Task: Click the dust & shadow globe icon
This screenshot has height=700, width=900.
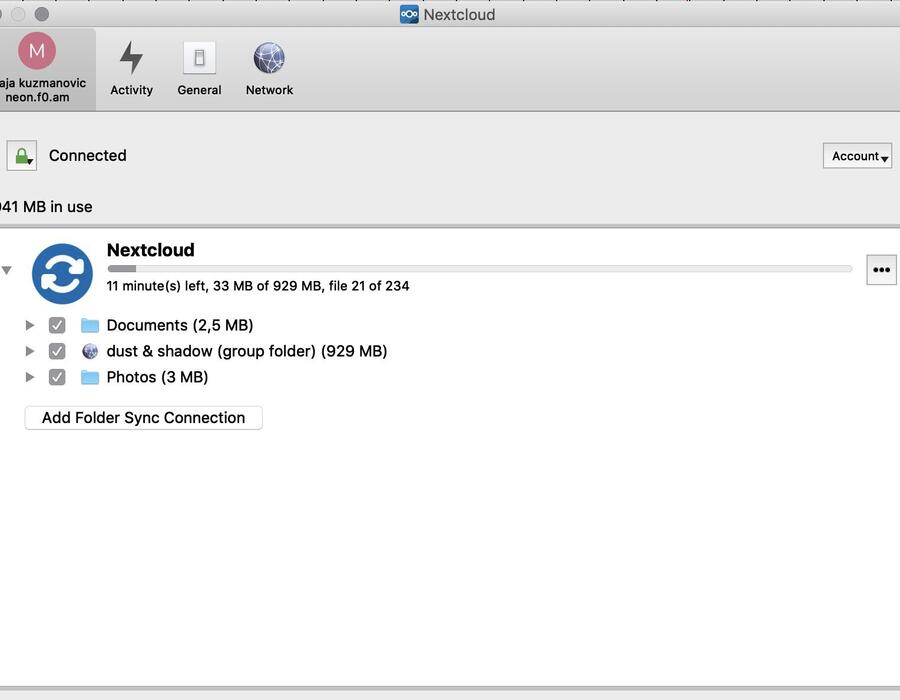Action: pos(90,351)
